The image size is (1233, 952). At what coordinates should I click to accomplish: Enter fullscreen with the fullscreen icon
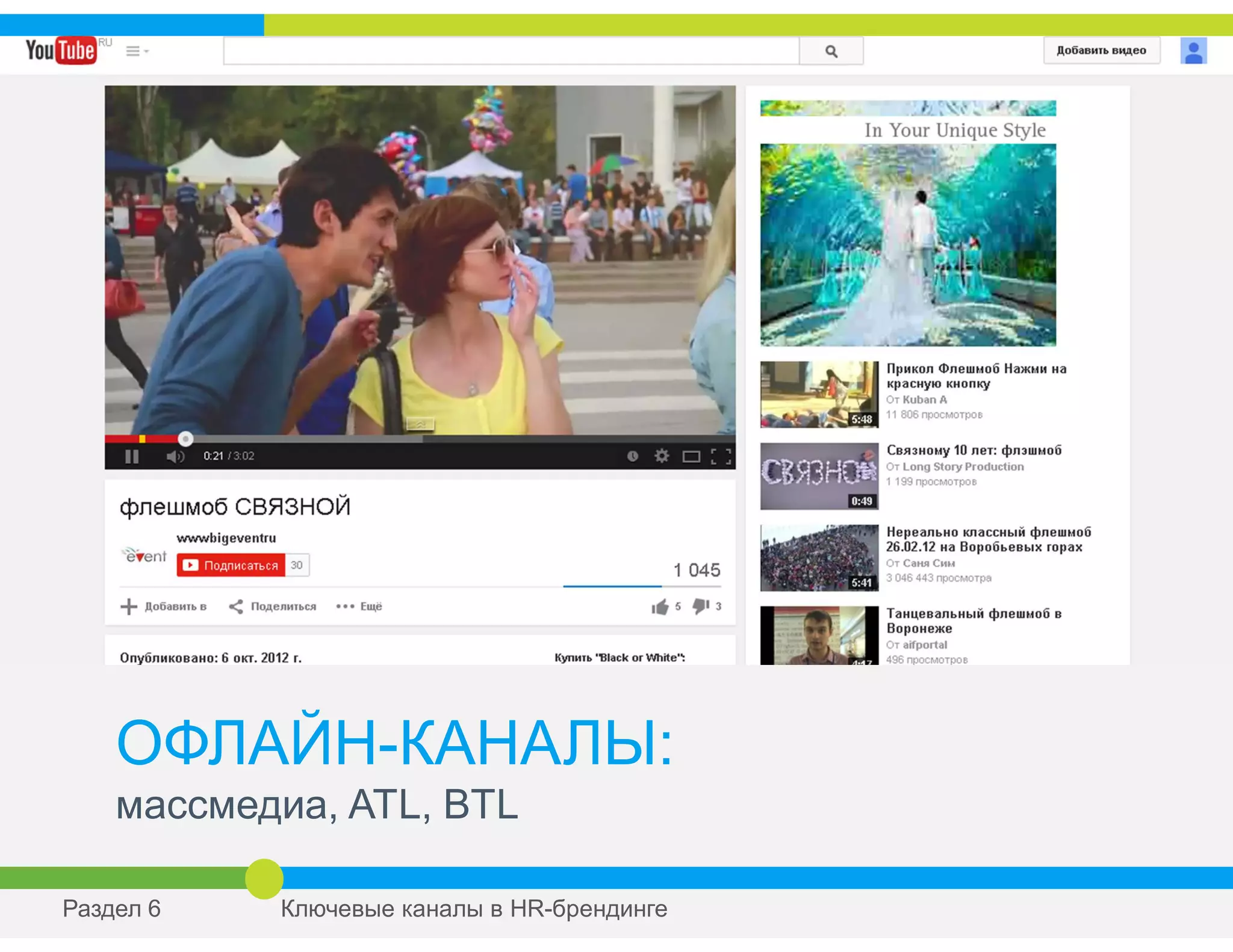pos(721,457)
